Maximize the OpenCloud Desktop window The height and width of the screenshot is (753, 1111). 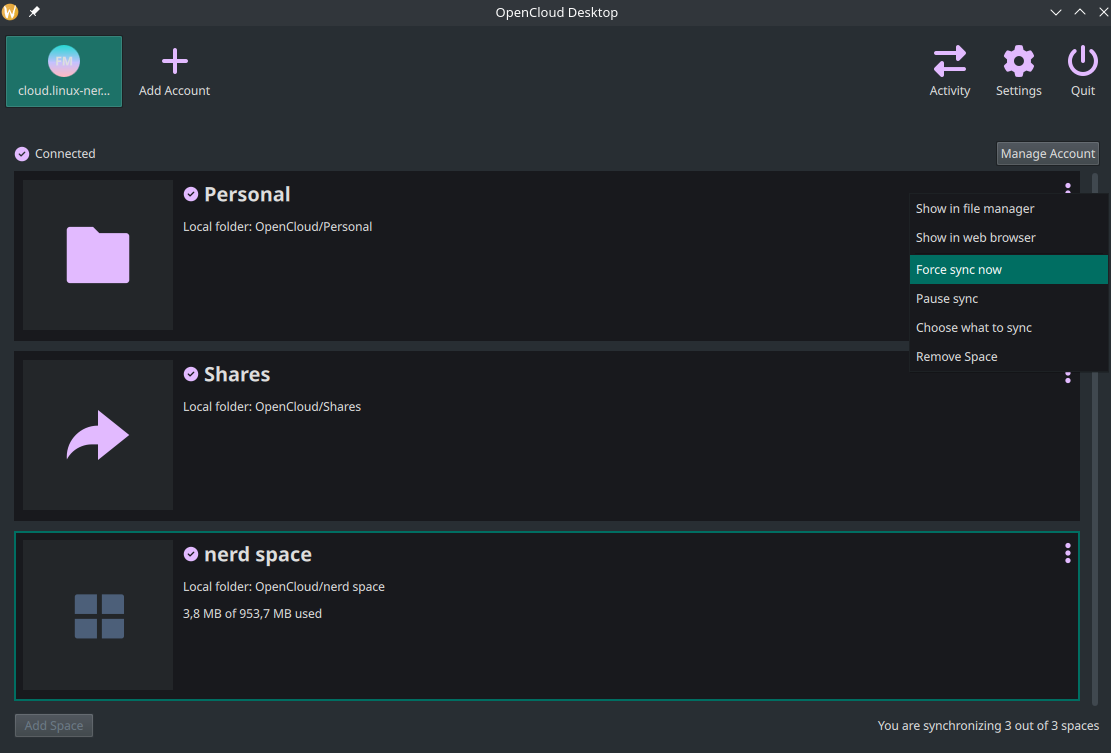click(x=1080, y=12)
